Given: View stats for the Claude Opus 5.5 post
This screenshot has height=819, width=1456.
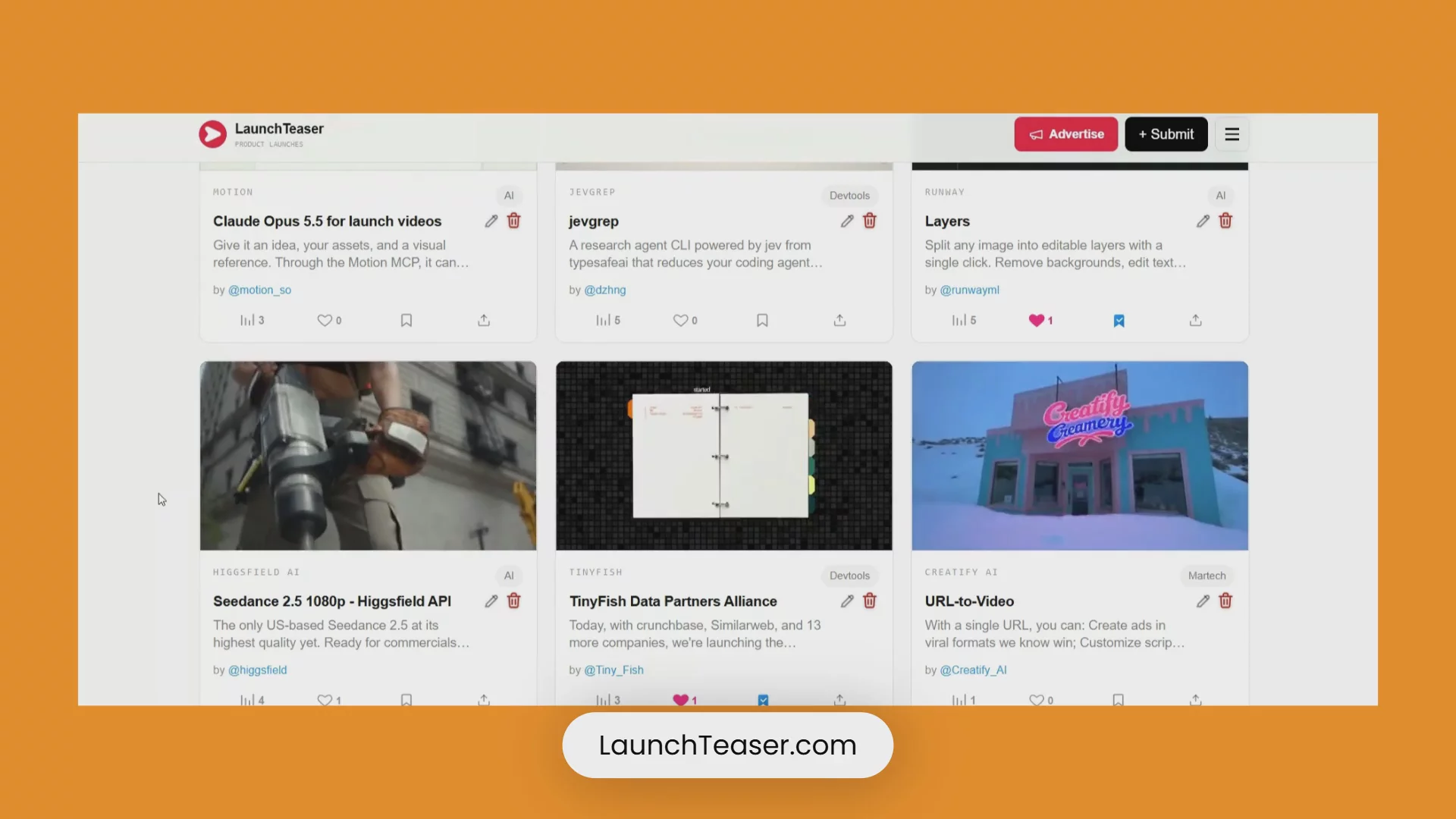Looking at the screenshot, I should 252,320.
